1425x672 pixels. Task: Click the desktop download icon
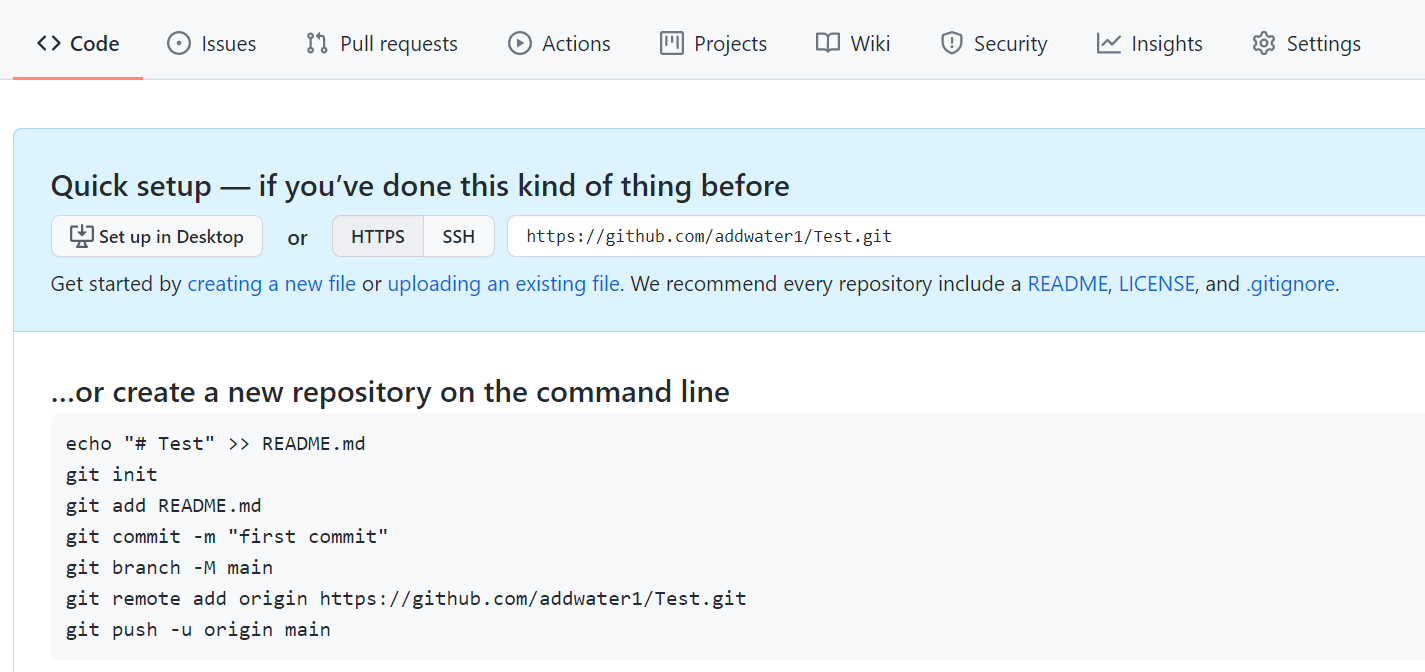81,237
